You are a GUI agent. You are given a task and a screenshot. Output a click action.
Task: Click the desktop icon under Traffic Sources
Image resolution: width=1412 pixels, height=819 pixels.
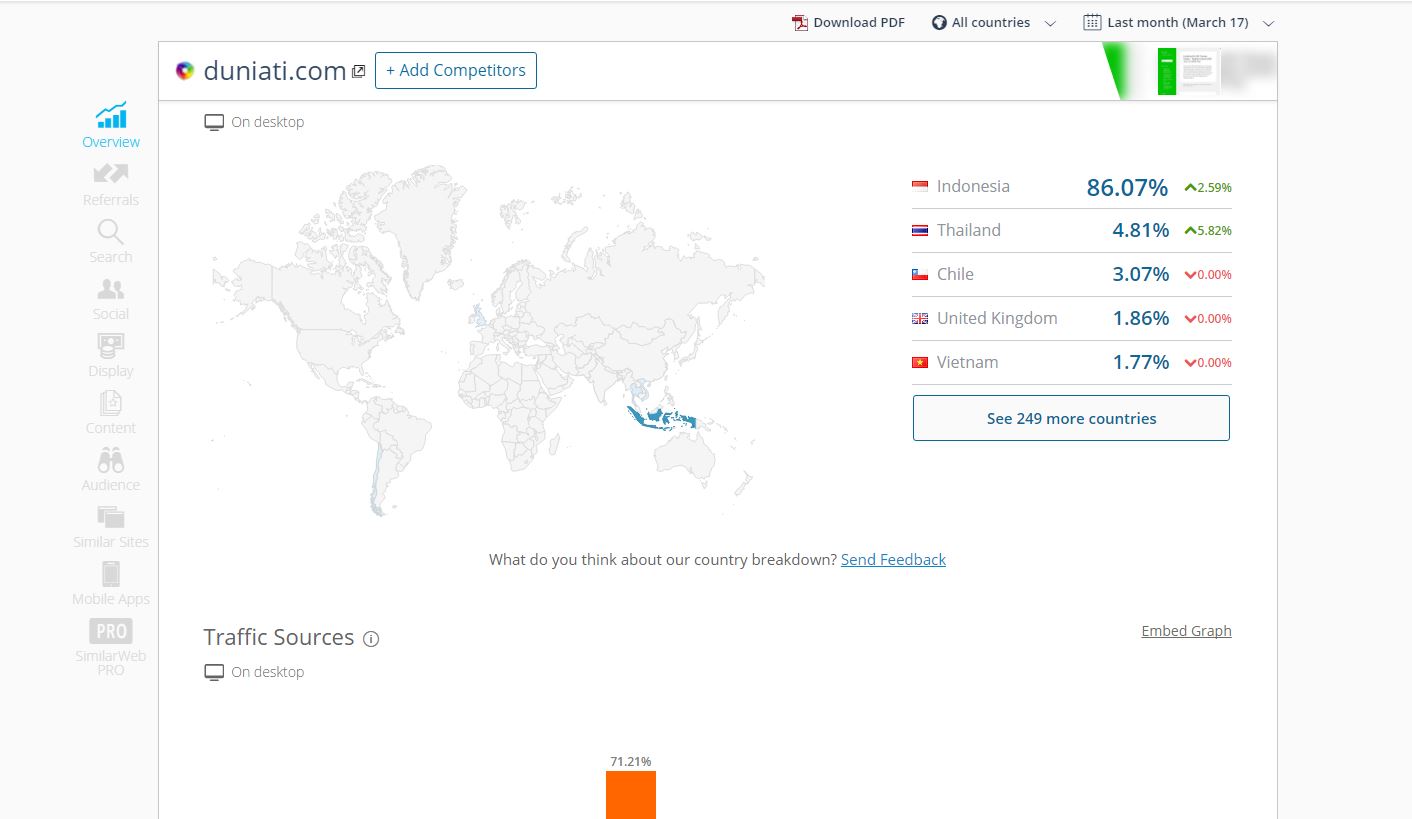[x=213, y=672]
